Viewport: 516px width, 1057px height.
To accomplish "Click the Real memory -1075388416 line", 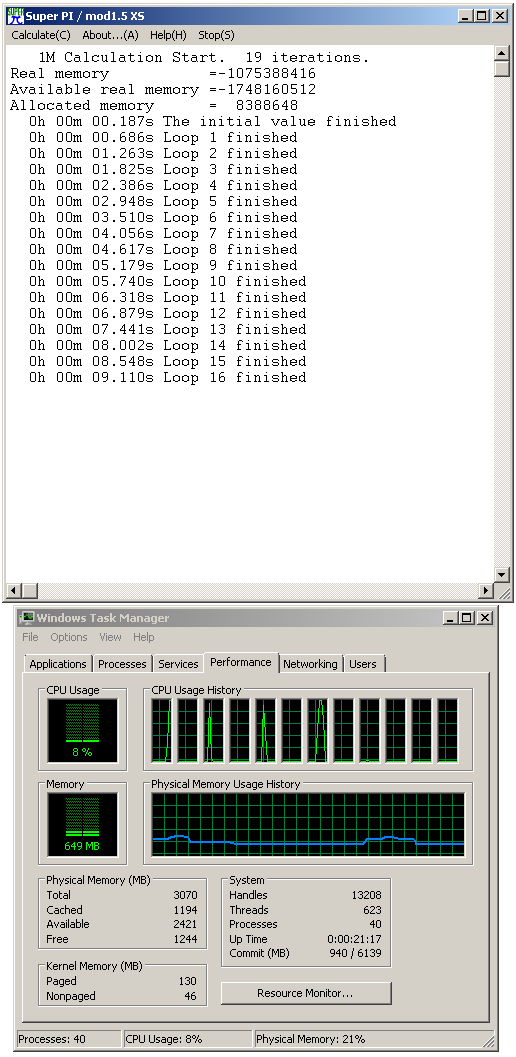I will click(x=163, y=73).
